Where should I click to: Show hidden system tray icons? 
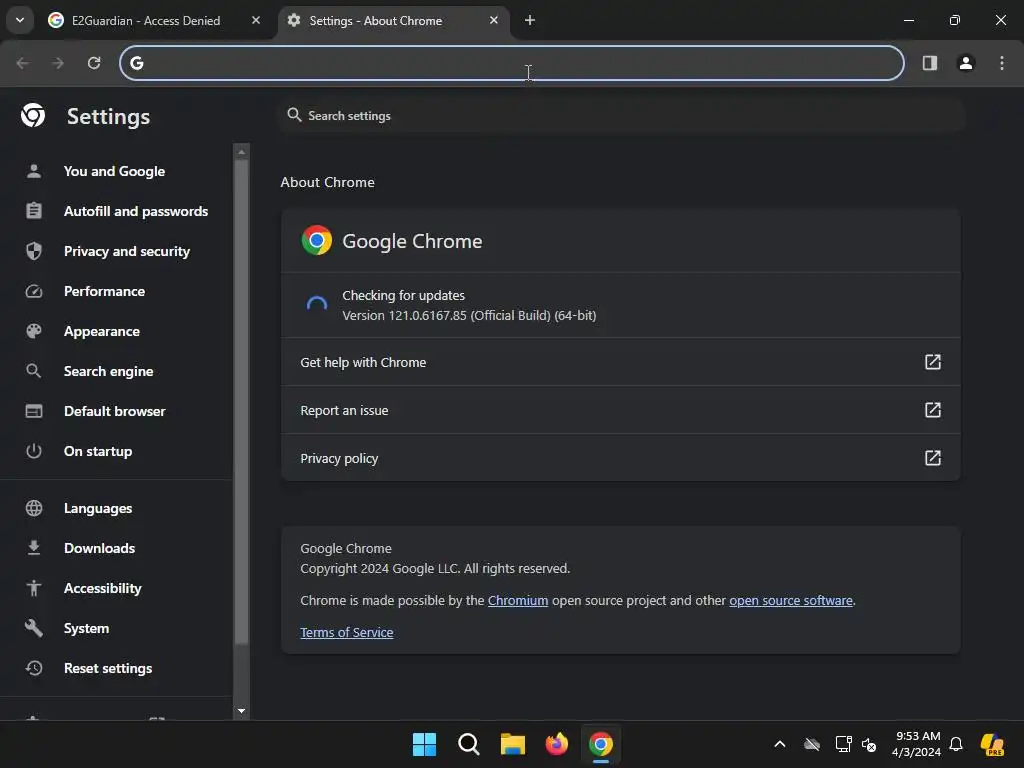[780, 744]
